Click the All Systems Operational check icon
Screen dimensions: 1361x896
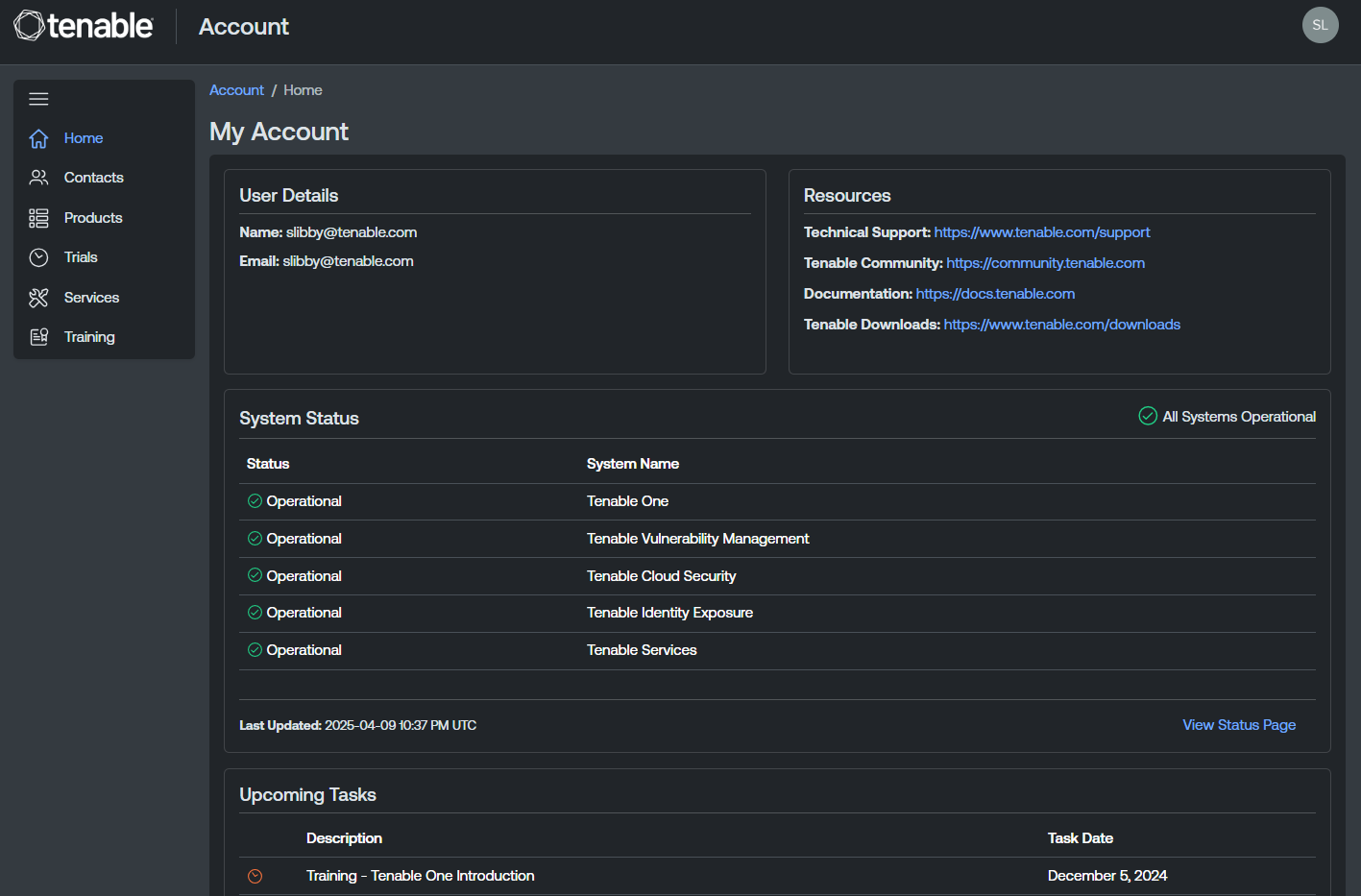coord(1148,416)
